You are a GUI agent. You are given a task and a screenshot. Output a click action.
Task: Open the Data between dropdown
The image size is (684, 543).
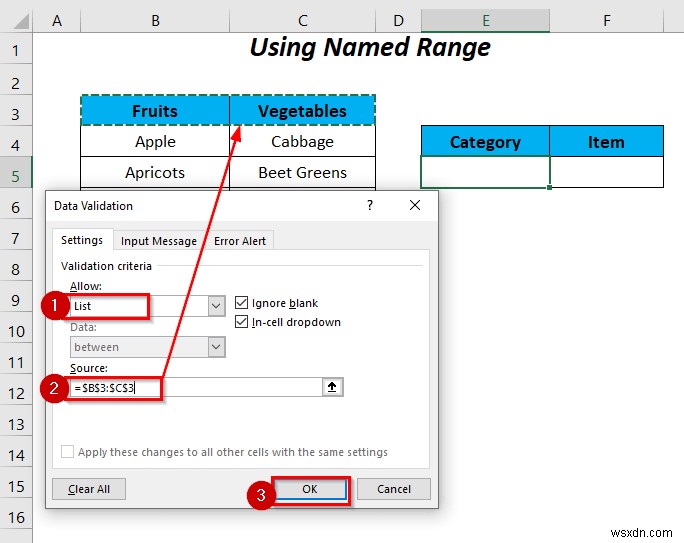tap(216, 347)
